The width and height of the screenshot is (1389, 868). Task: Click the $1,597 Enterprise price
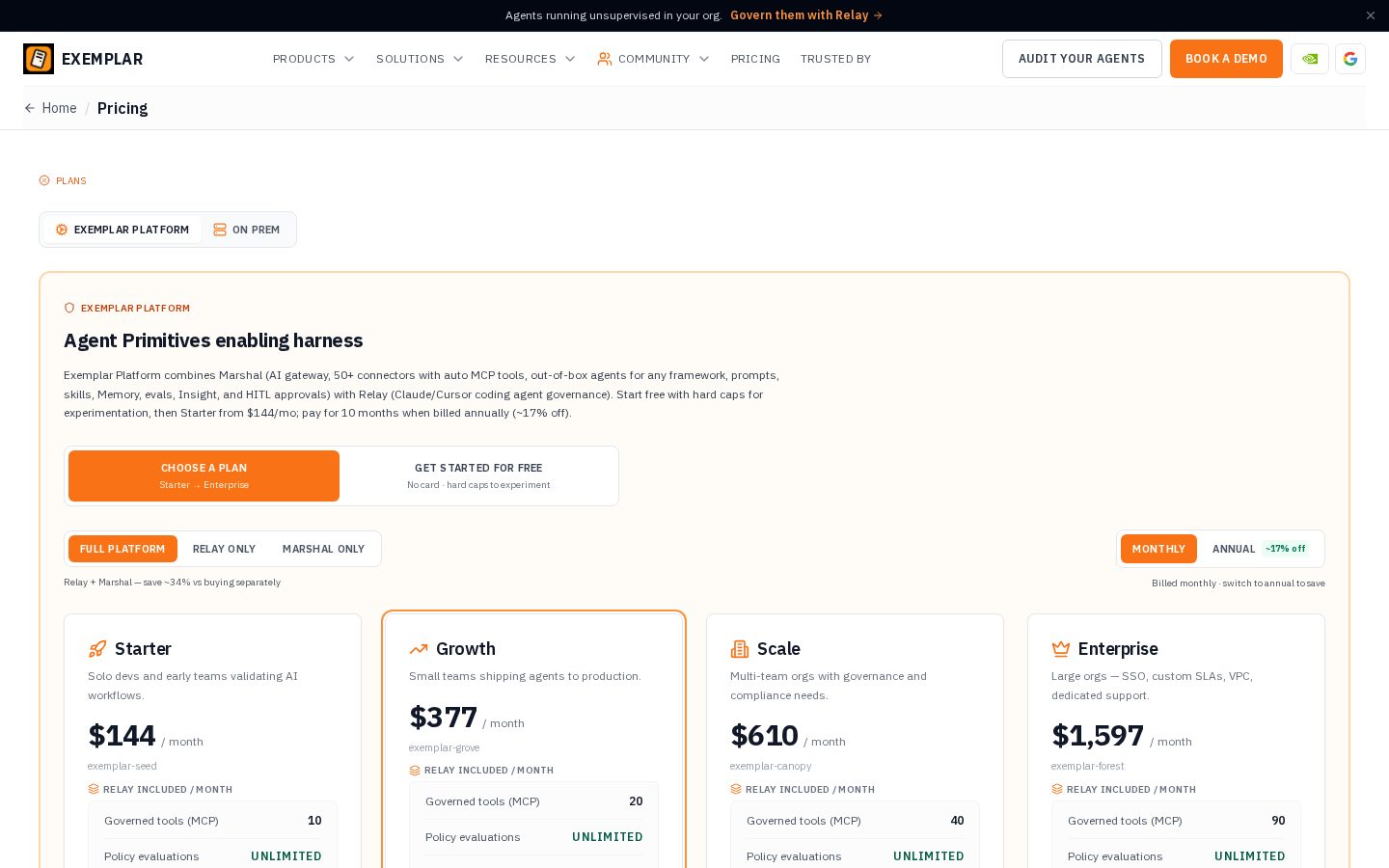(1098, 736)
